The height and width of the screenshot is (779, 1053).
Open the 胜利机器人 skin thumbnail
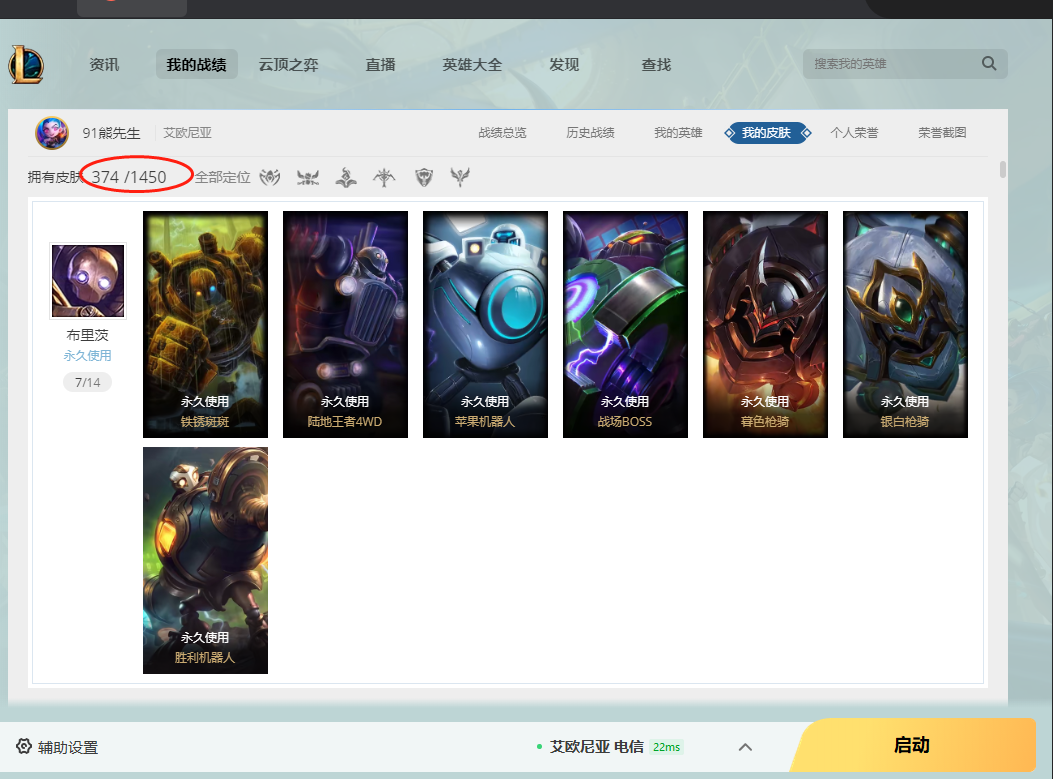[205, 560]
